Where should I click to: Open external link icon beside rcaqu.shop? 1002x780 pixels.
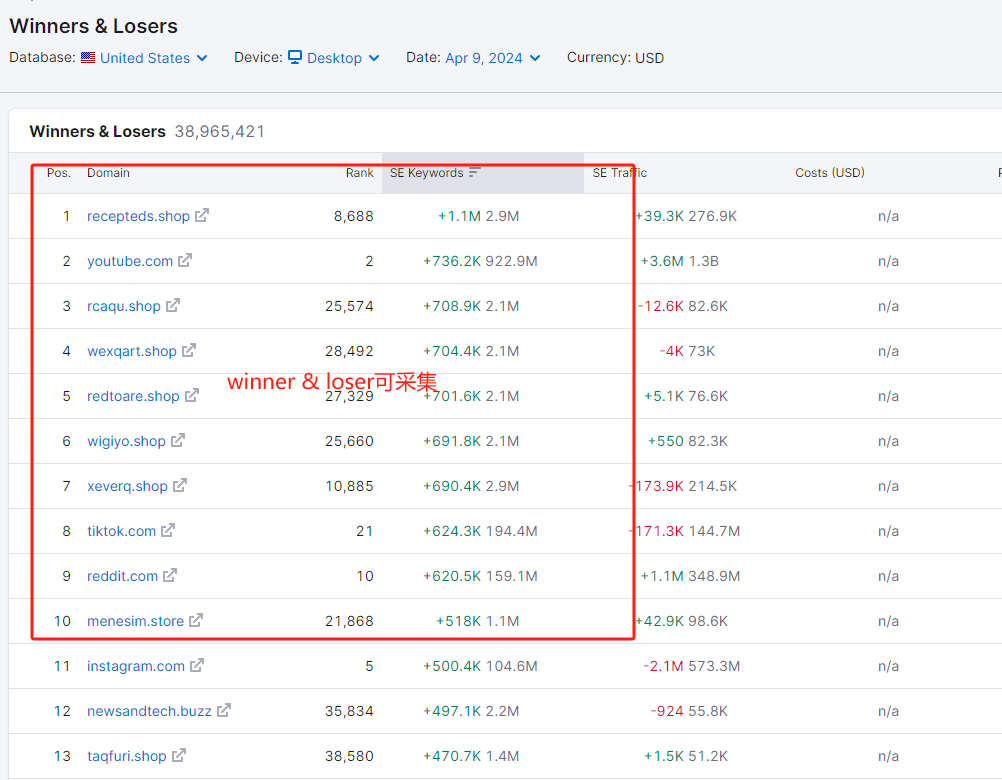pyautogui.click(x=173, y=305)
